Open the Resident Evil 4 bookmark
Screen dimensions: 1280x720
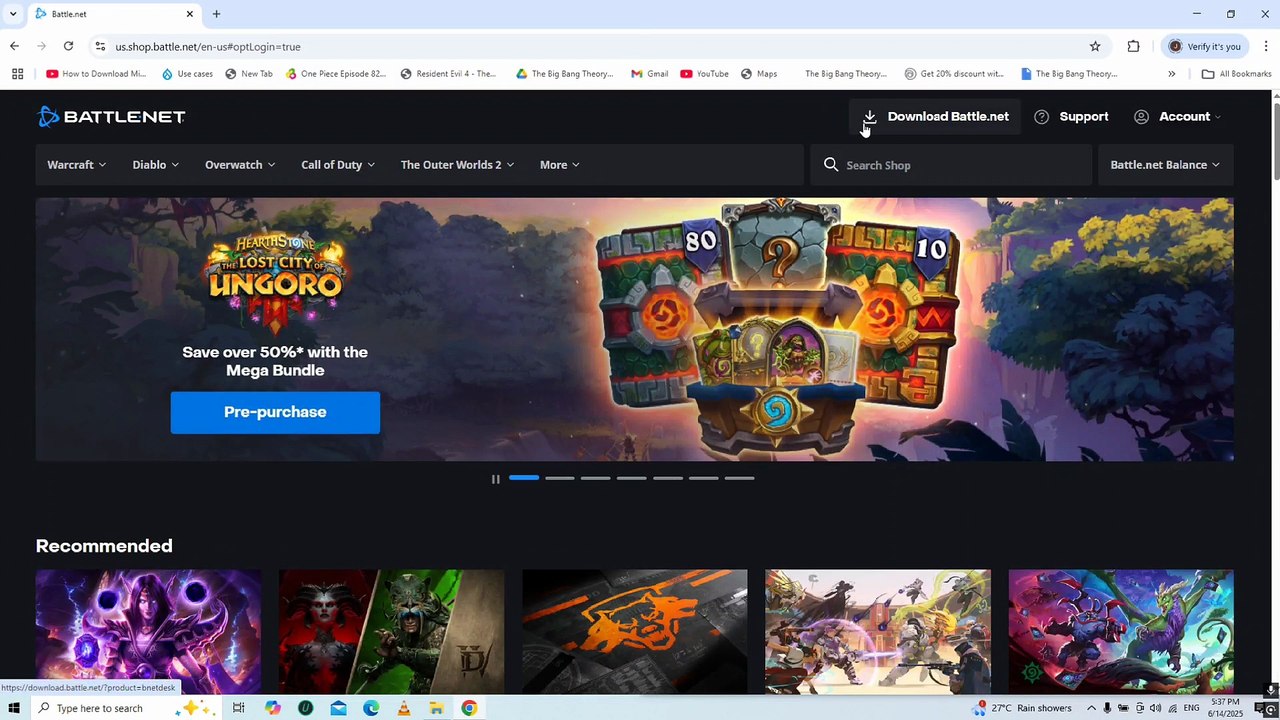448,74
